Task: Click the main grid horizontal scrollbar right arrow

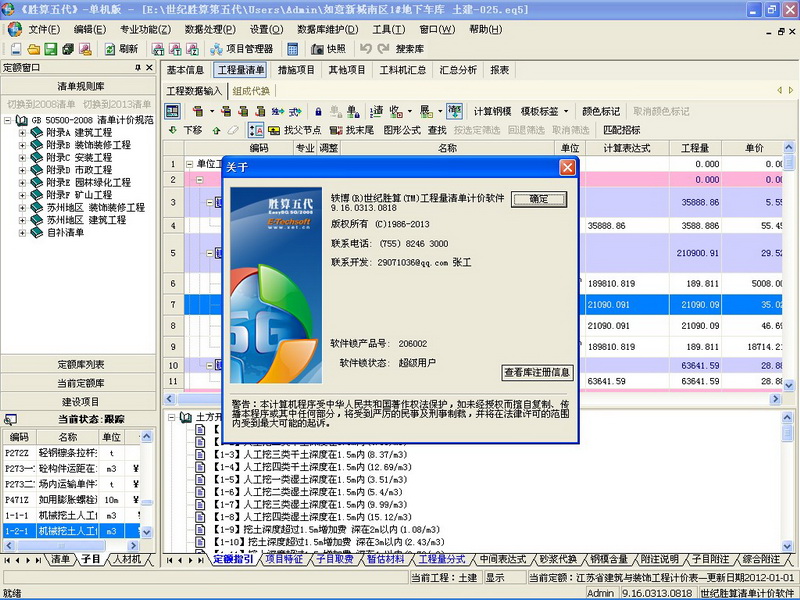Action: 776,399
